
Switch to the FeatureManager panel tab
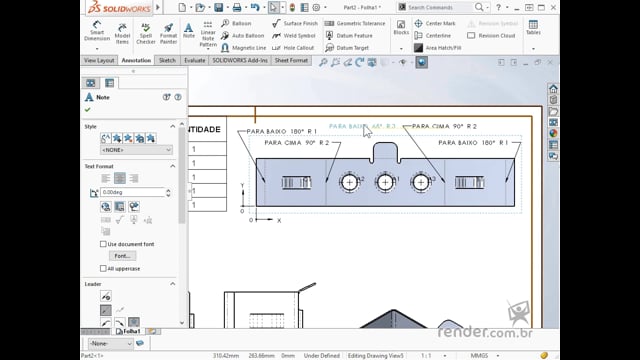pyautogui.click(x=91, y=83)
